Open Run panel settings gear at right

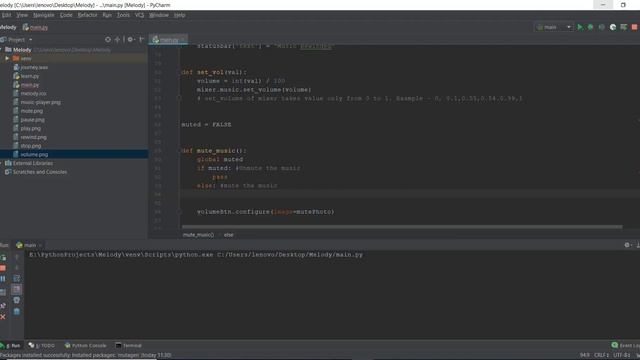(x=627, y=245)
